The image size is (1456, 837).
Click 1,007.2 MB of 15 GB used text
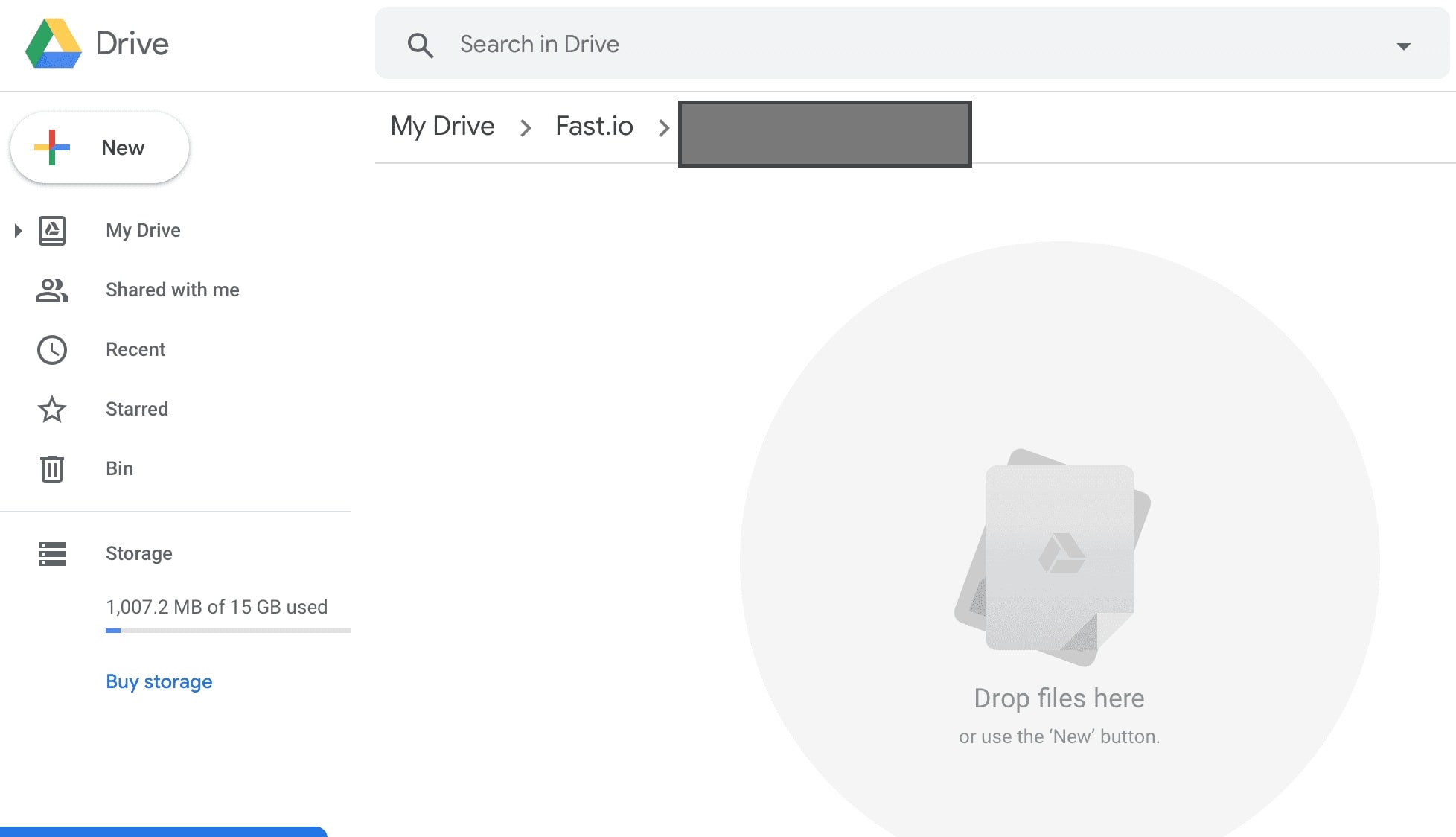point(217,607)
